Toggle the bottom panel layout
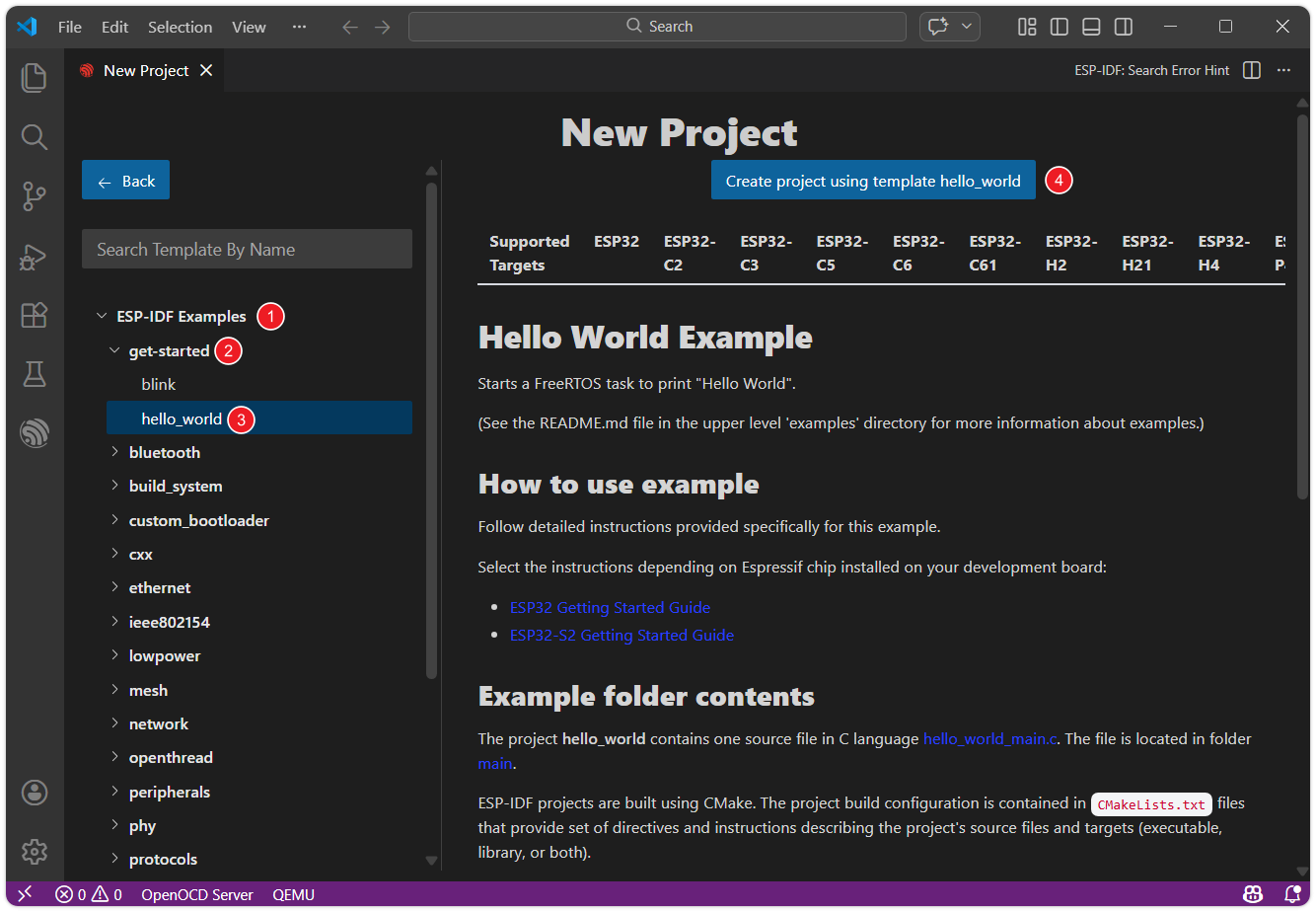1316x912 pixels. [1091, 27]
